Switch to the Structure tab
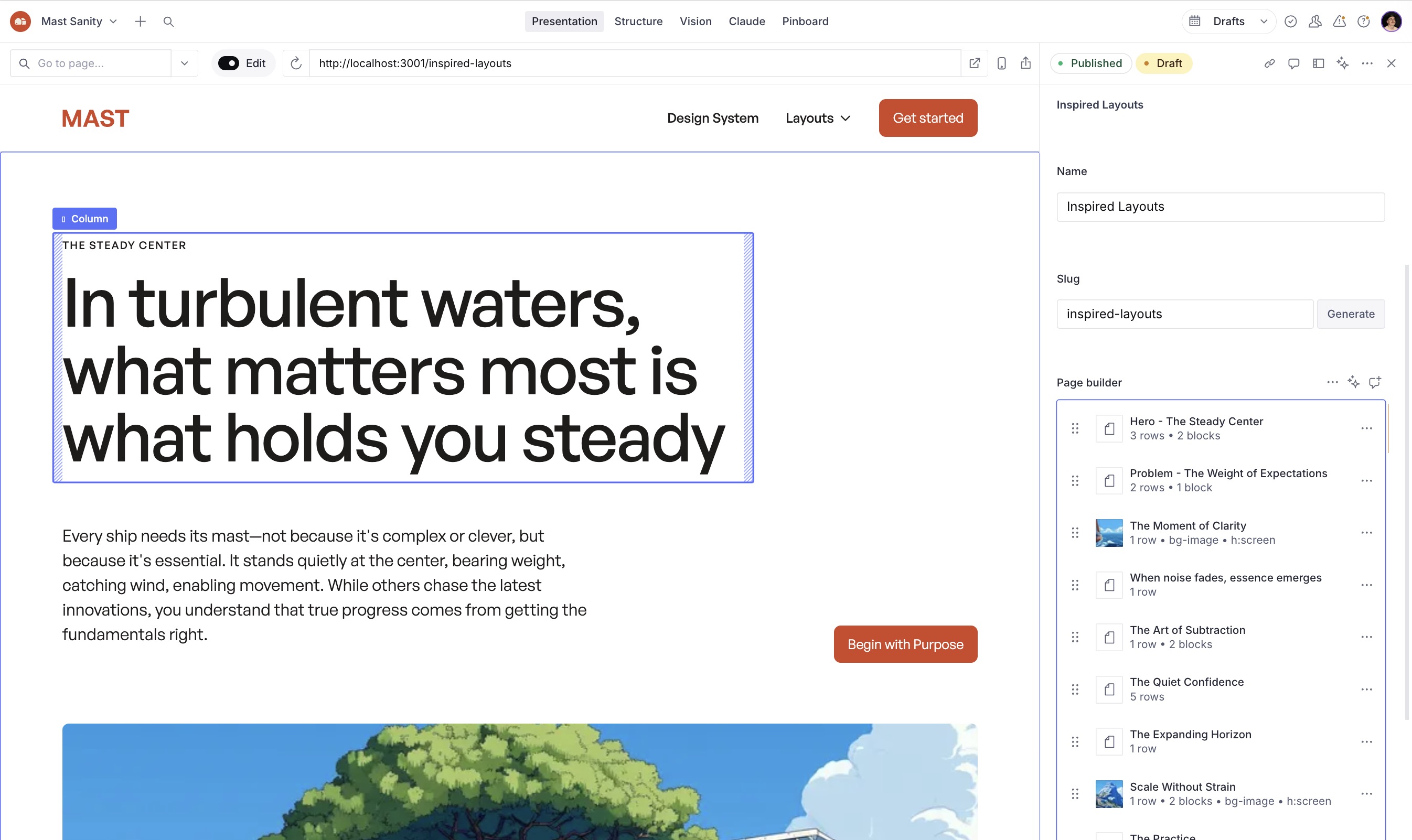1412x840 pixels. [639, 21]
